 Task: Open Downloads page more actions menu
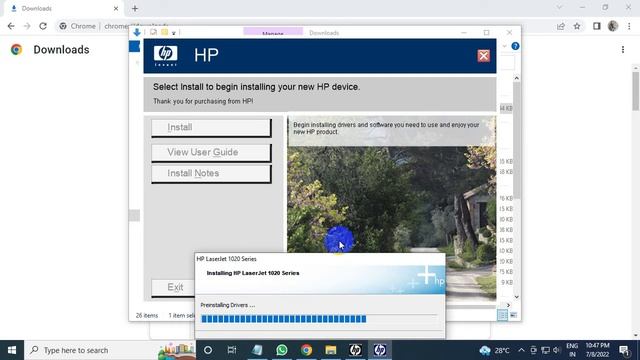(623, 49)
